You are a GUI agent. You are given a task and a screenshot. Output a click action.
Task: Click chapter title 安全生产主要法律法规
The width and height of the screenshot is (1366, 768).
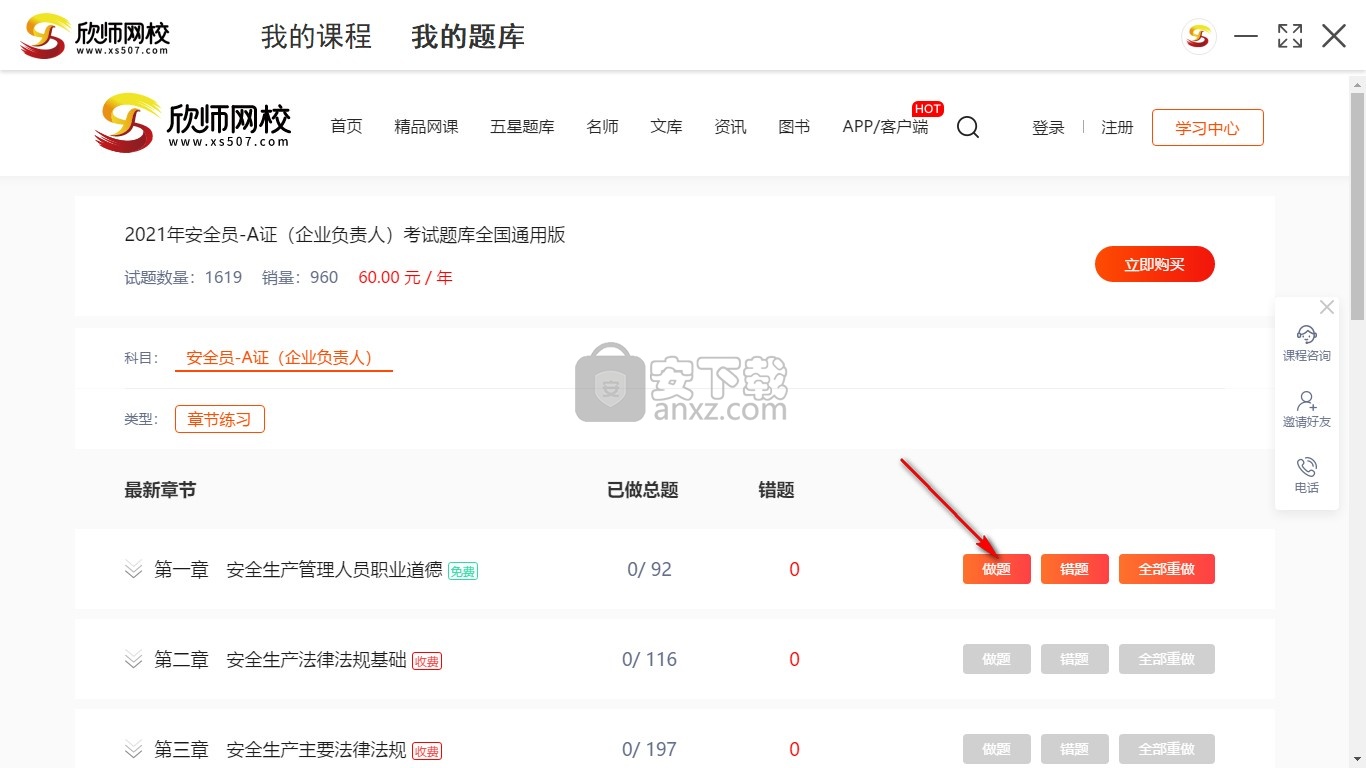pyautogui.click(x=316, y=750)
